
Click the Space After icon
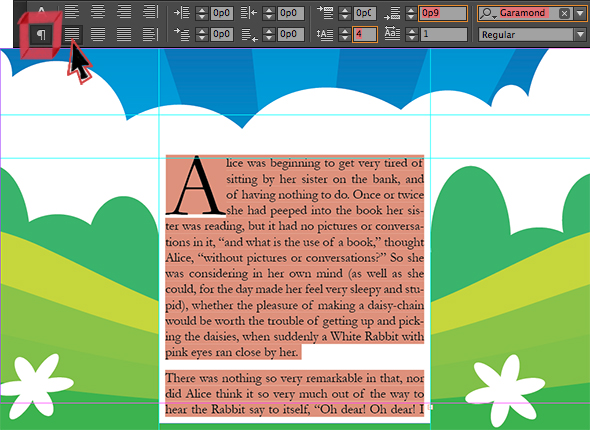[392, 14]
